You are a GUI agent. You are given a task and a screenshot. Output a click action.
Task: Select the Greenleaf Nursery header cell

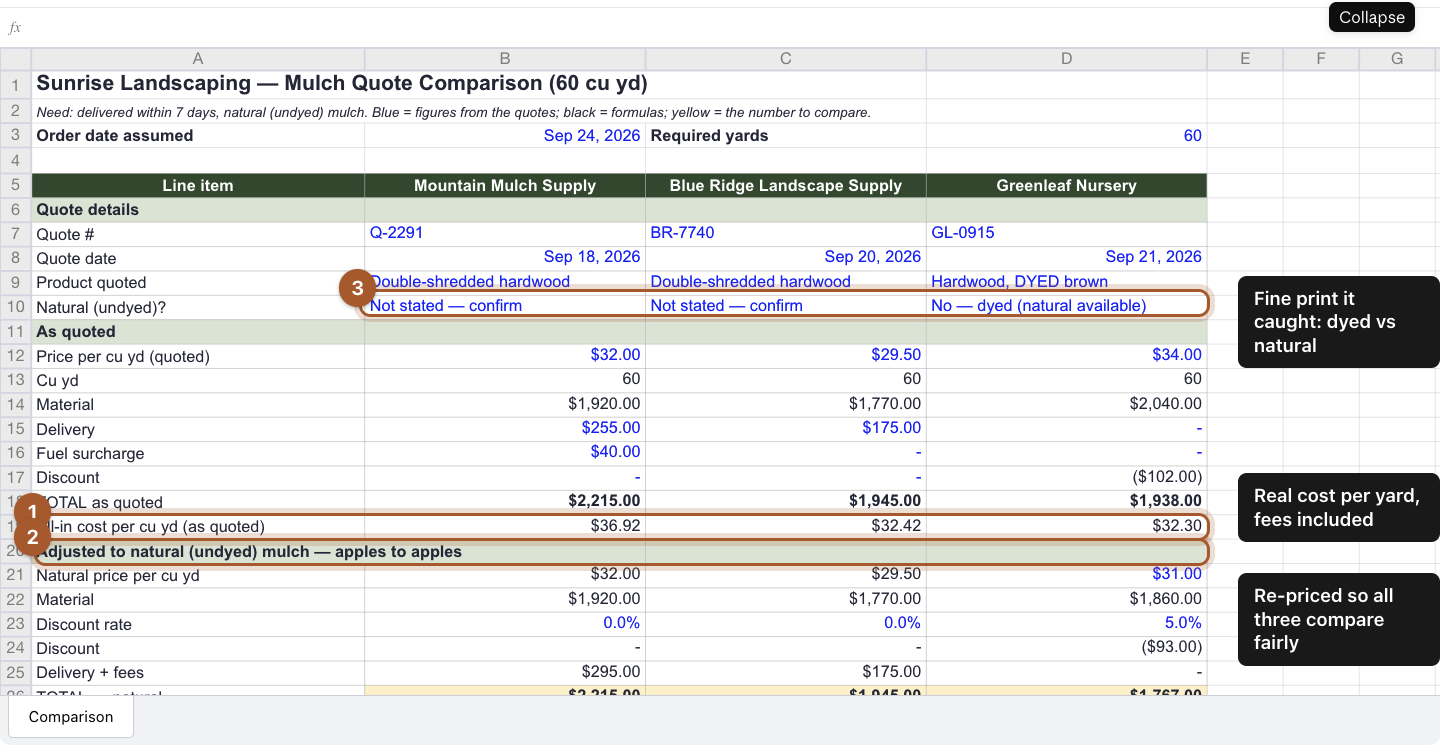1067,185
